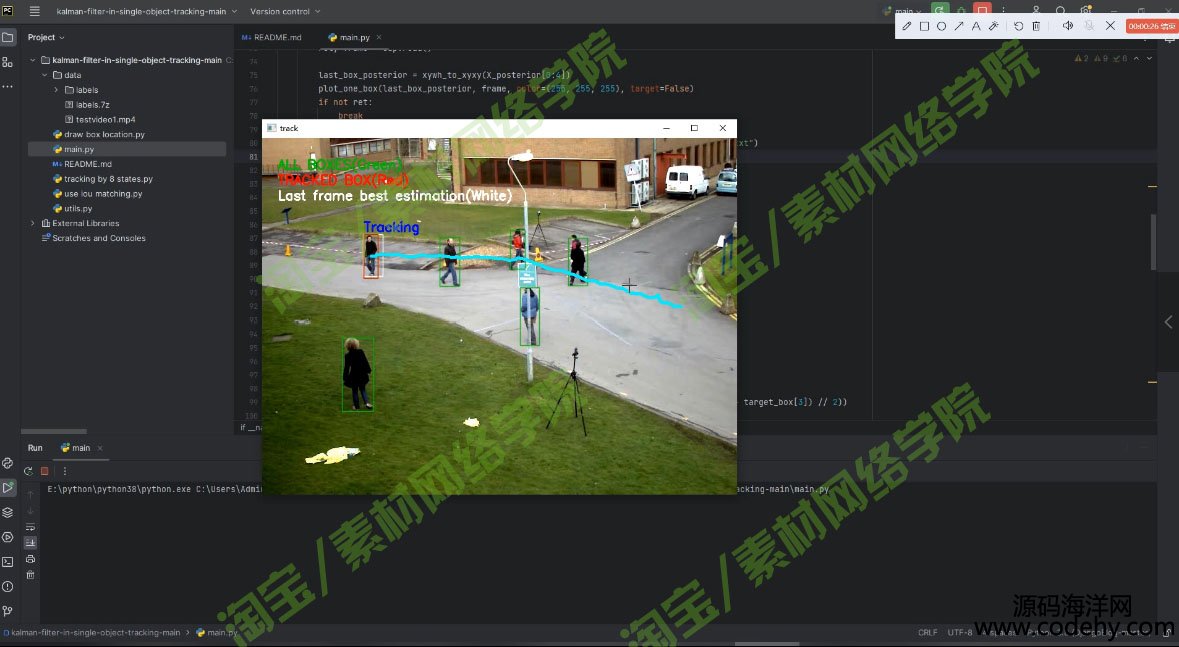Close the main.py editor tab
The width and height of the screenshot is (1179, 647).
click(379, 37)
